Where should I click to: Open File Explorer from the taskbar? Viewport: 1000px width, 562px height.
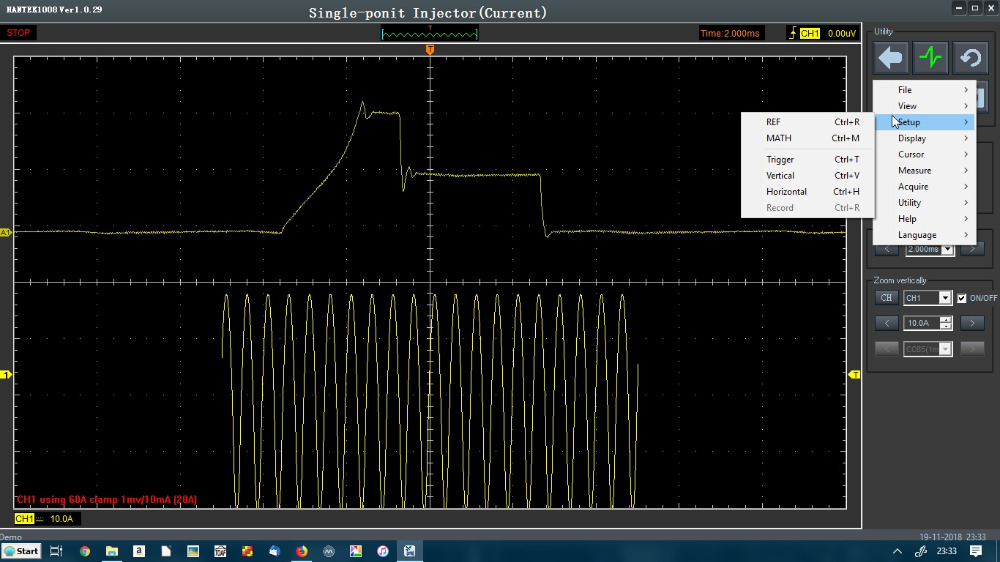click(112, 551)
